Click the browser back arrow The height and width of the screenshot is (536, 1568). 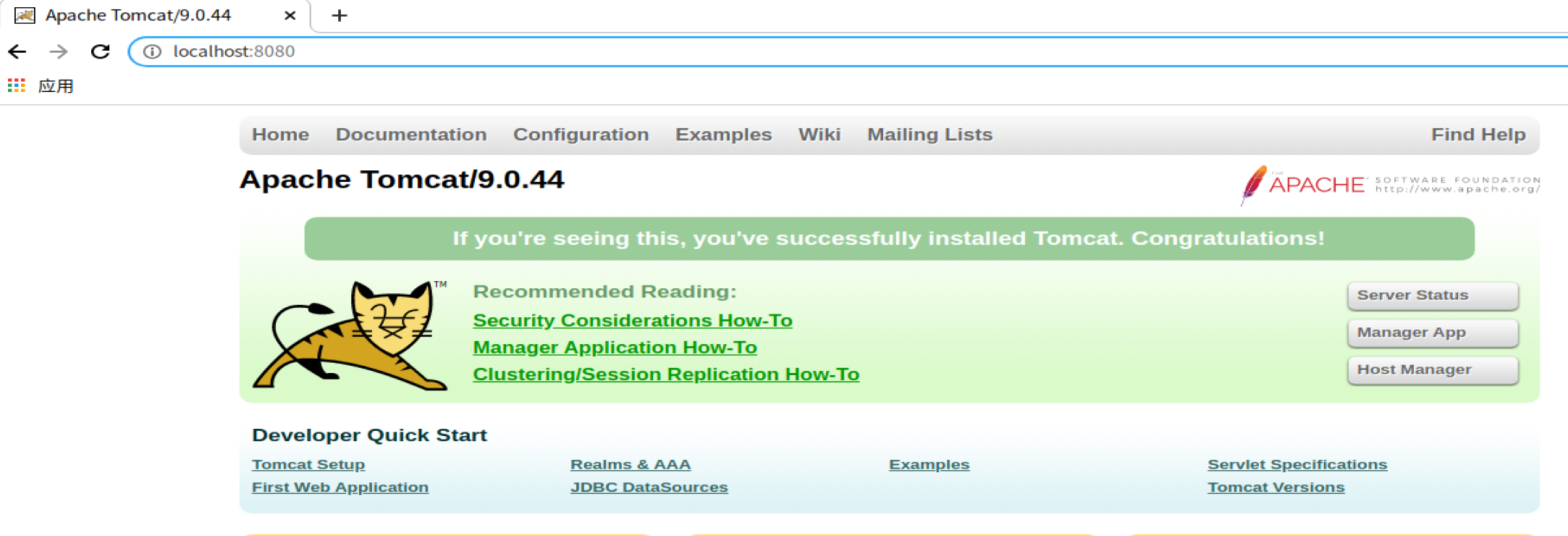click(17, 51)
